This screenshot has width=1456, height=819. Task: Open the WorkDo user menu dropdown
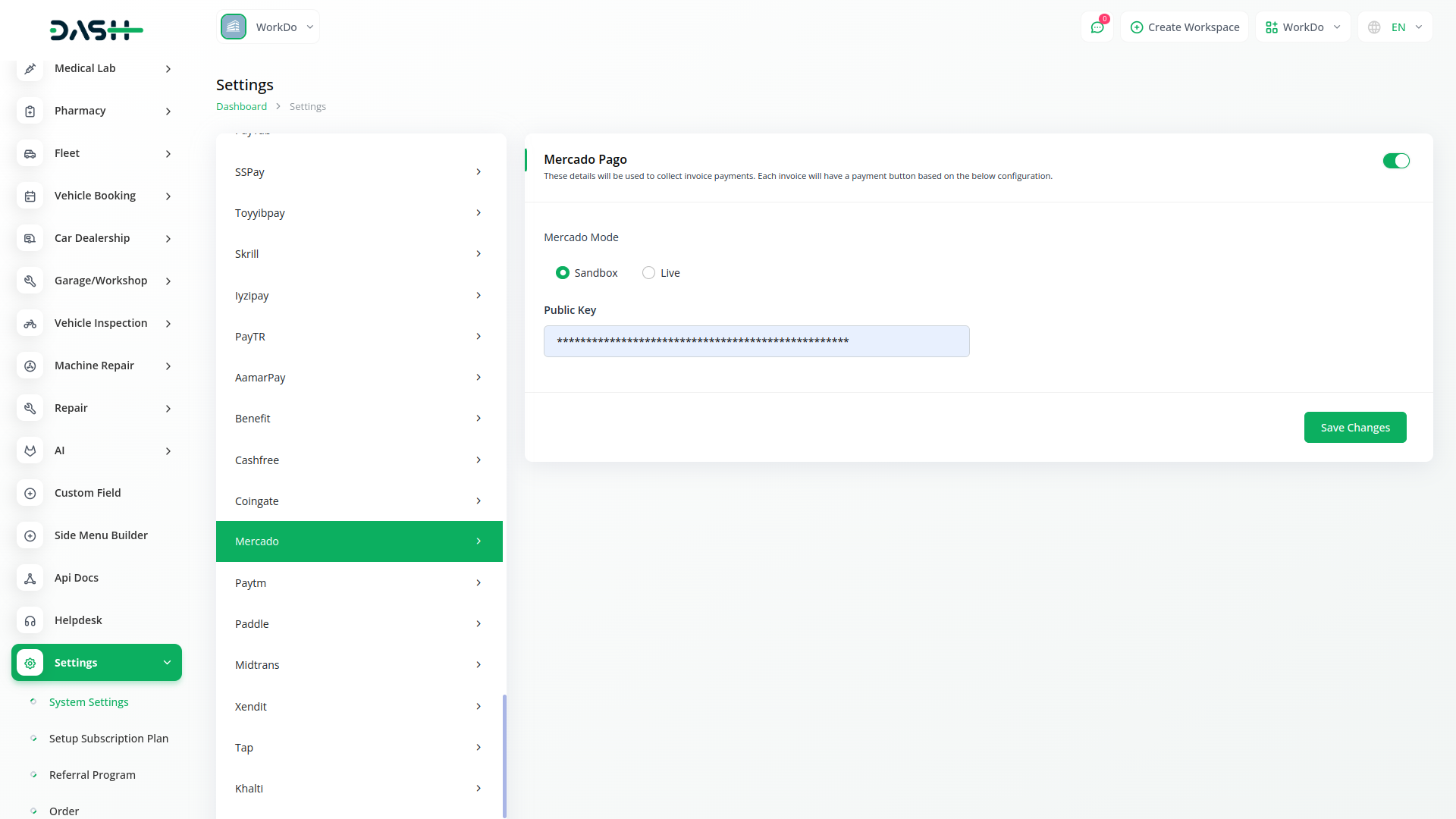tap(1303, 27)
